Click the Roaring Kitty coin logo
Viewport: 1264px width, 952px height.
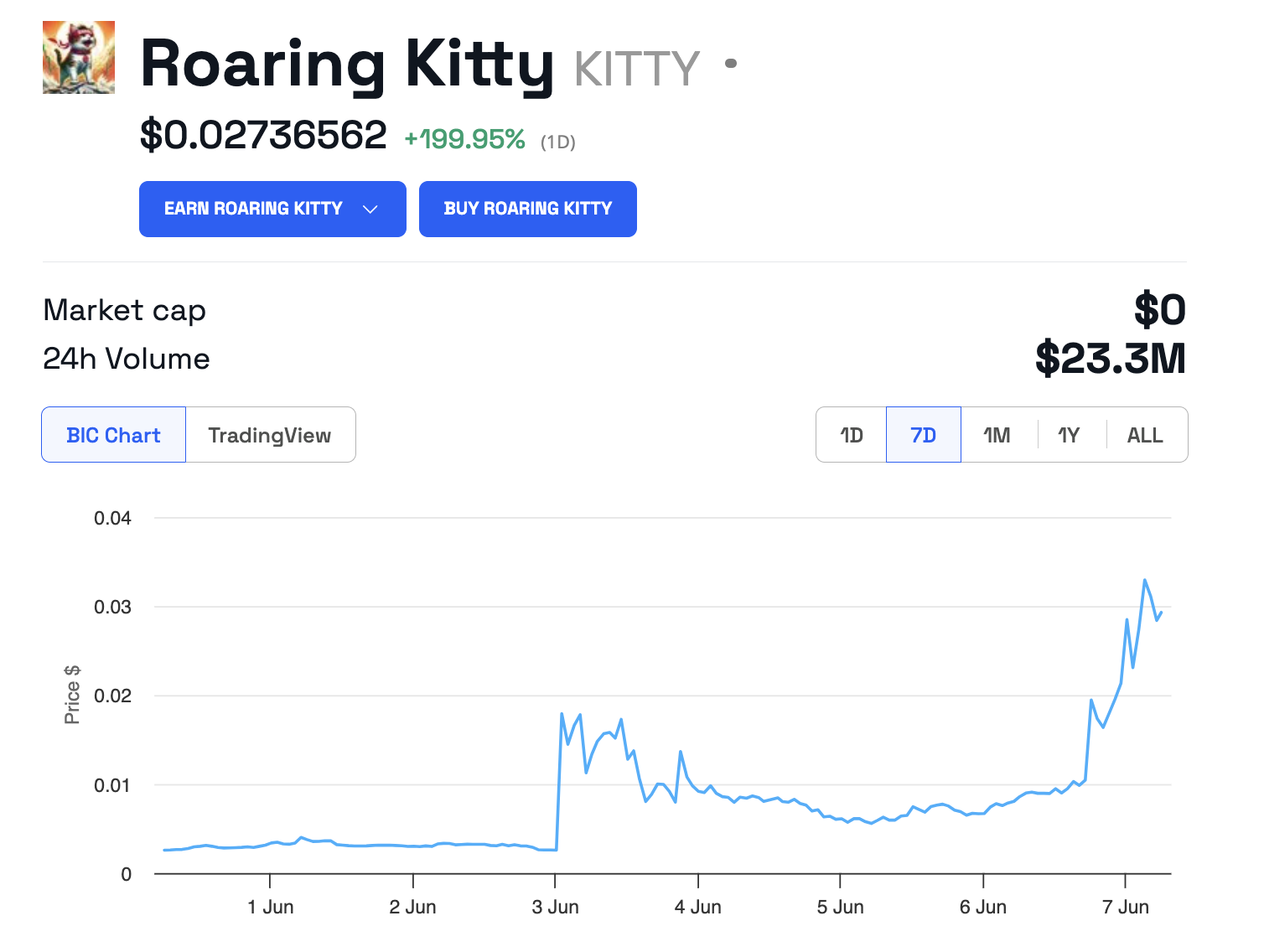point(79,58)
